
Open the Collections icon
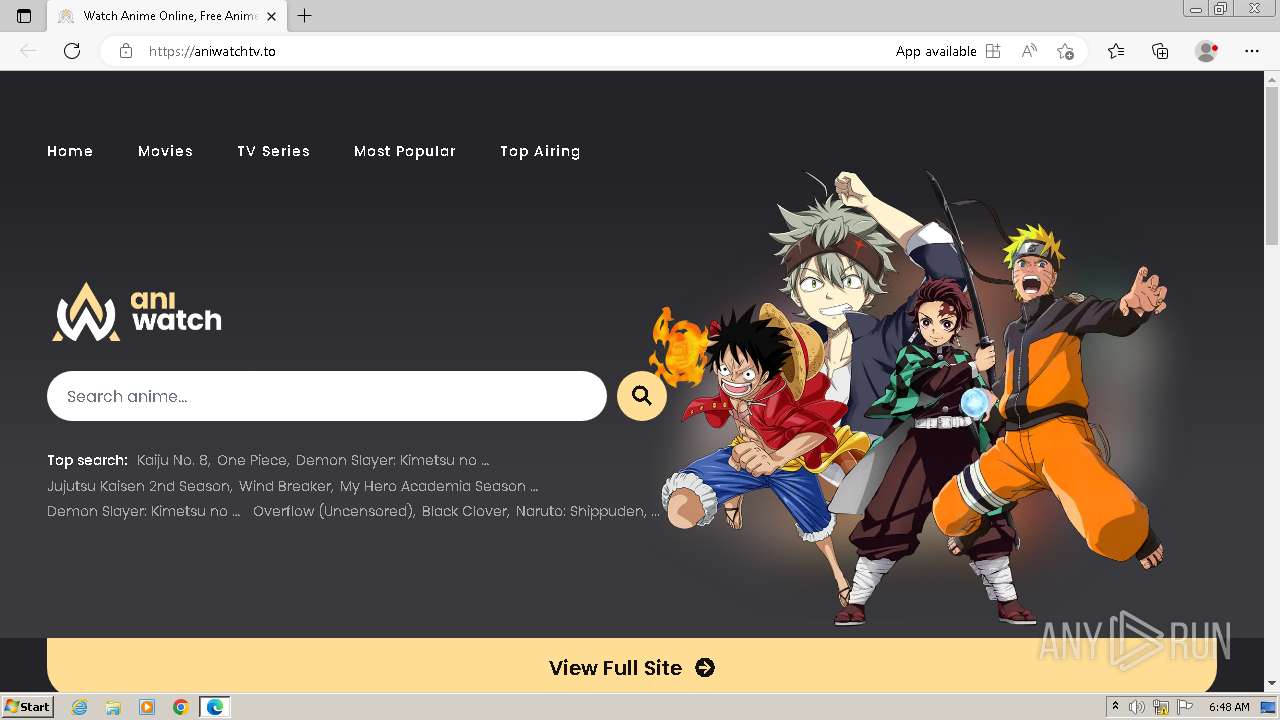click(x=1160, y=51)
